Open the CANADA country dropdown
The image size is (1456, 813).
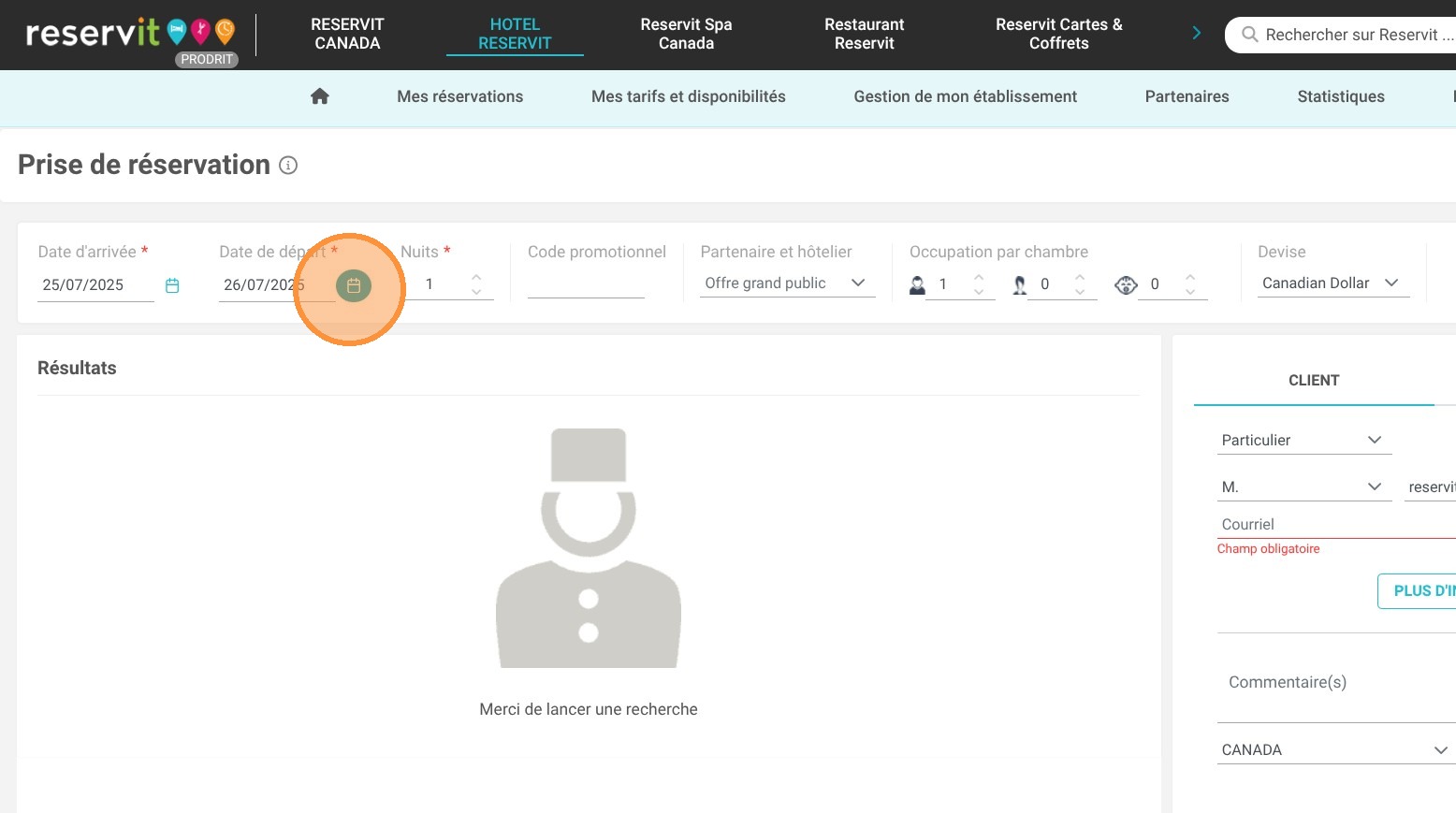(1336, 749)
